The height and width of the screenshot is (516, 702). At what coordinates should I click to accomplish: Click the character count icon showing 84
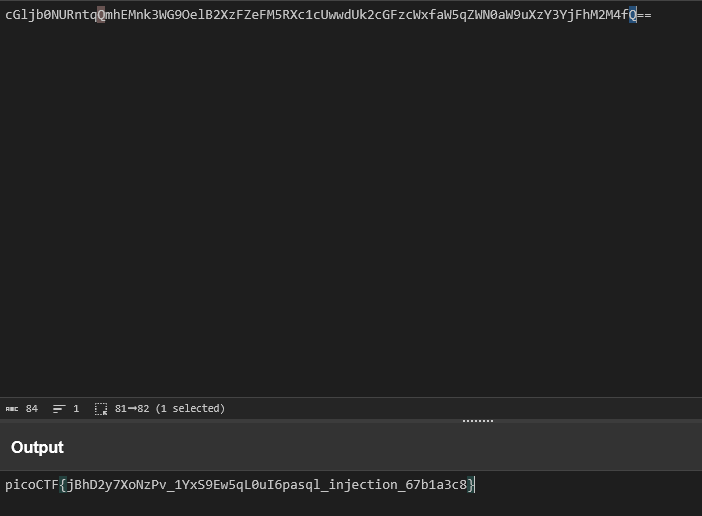tap(12, 409)
